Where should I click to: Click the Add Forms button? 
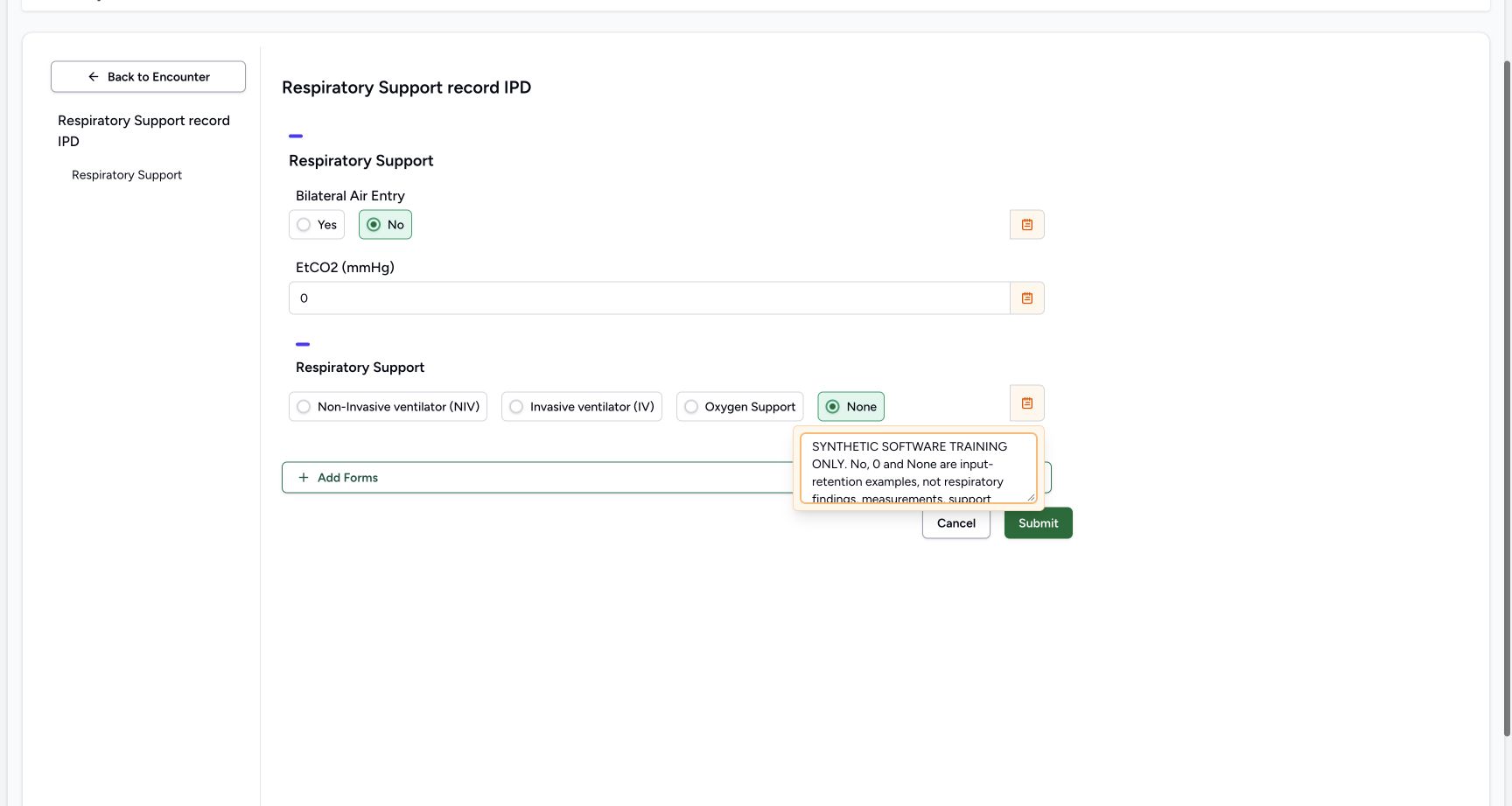[537, 478]
